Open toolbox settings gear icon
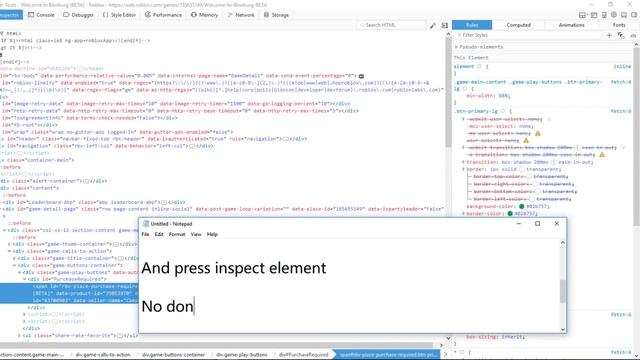The height and width of the screenshot is (360, 640). [614, 15]
